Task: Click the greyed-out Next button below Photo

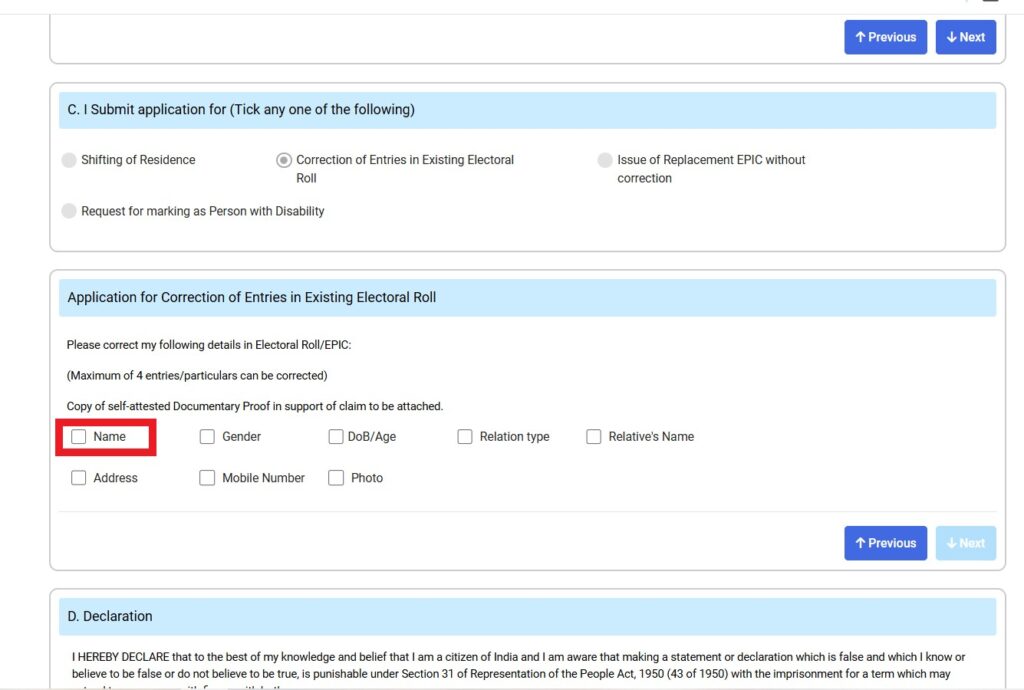Action: [x=965, y=543]
